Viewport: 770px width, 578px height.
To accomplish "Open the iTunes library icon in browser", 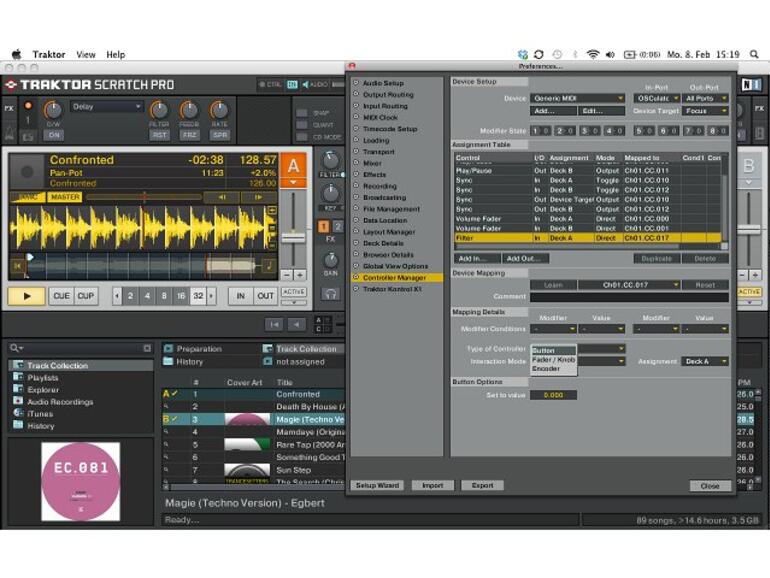I will tap(18, 414).
